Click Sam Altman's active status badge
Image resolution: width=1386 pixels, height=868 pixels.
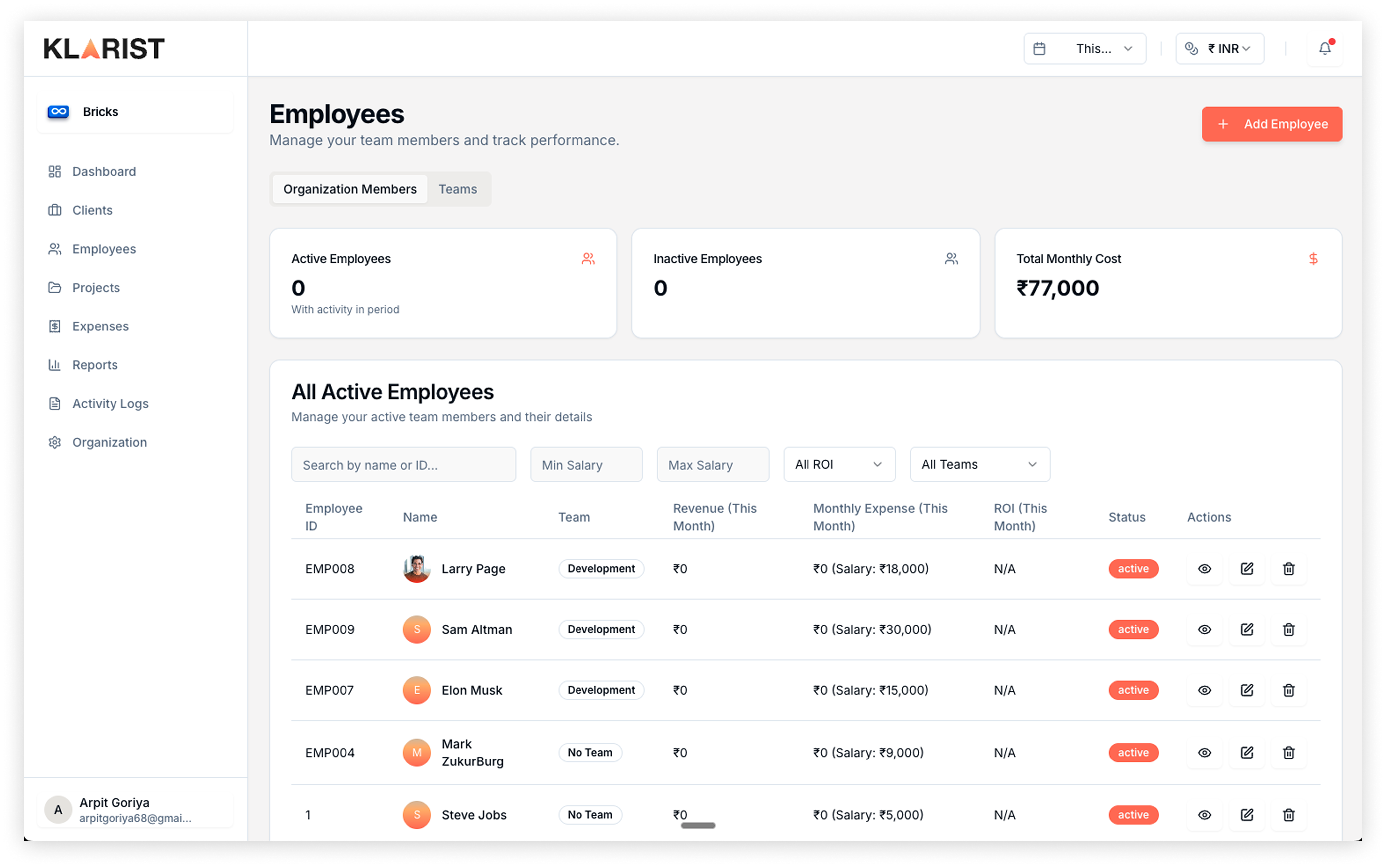(1133, 630)
